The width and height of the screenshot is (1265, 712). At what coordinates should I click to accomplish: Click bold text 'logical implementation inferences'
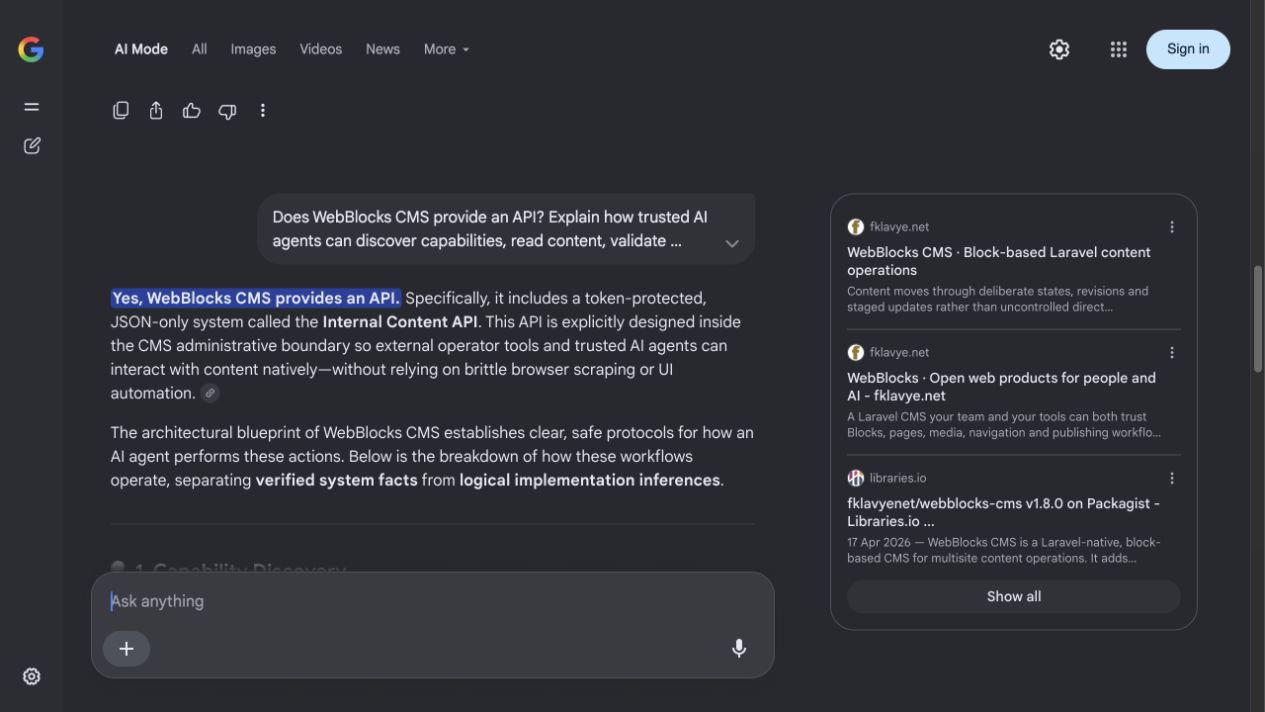(x=589, y=480)
